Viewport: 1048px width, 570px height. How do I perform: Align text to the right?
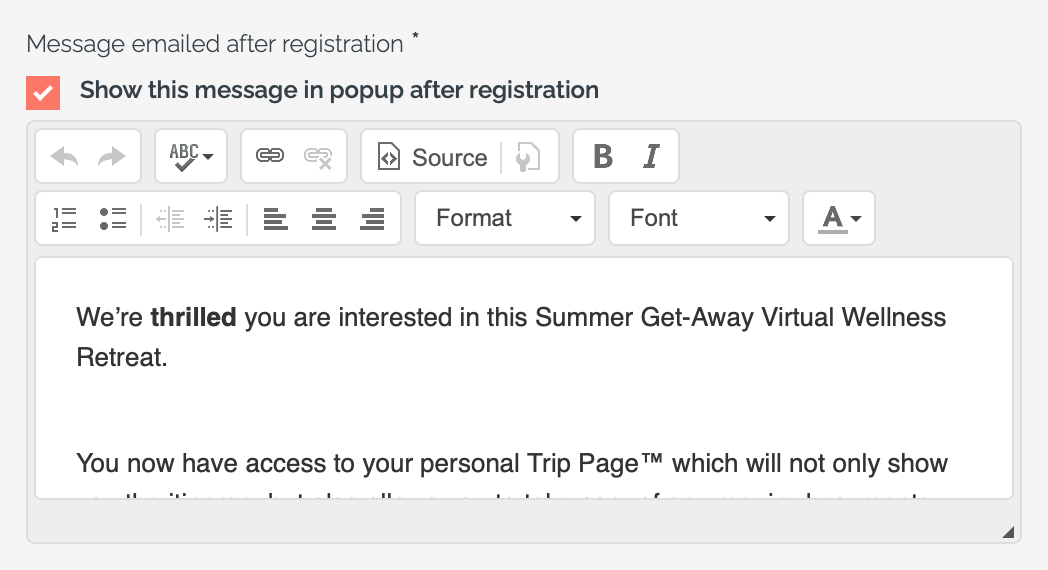[372, 219]
